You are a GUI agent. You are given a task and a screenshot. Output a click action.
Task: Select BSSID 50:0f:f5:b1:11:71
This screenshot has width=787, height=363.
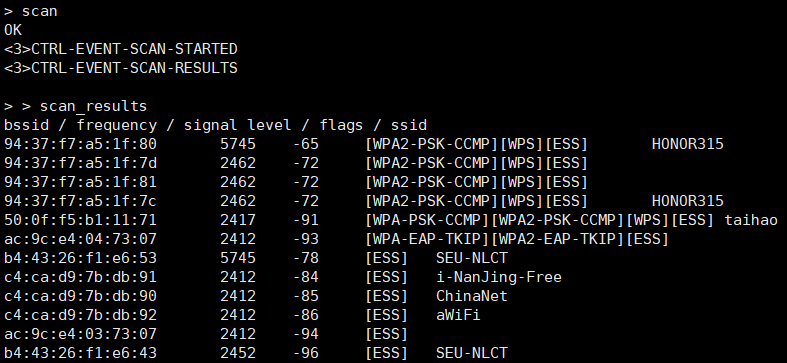(80, 220)
